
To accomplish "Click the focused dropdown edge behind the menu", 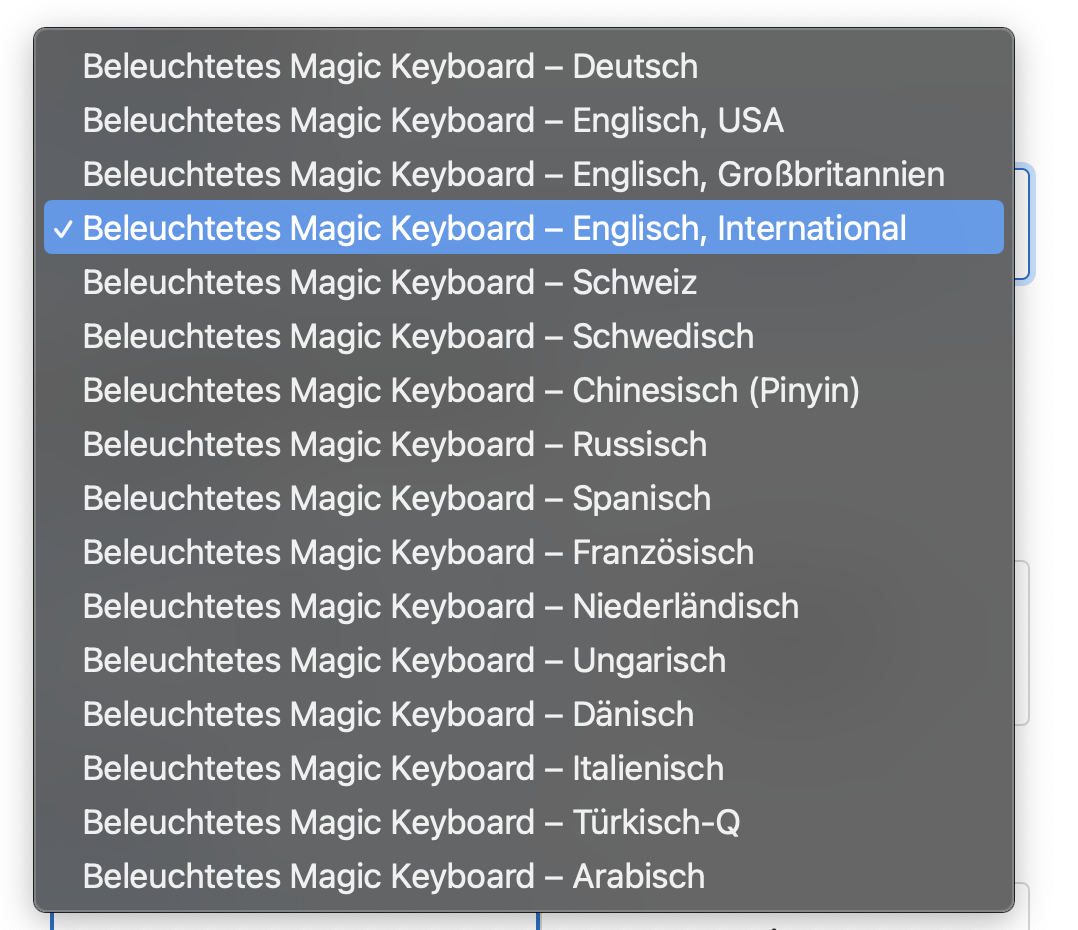I will point(1023,225).
